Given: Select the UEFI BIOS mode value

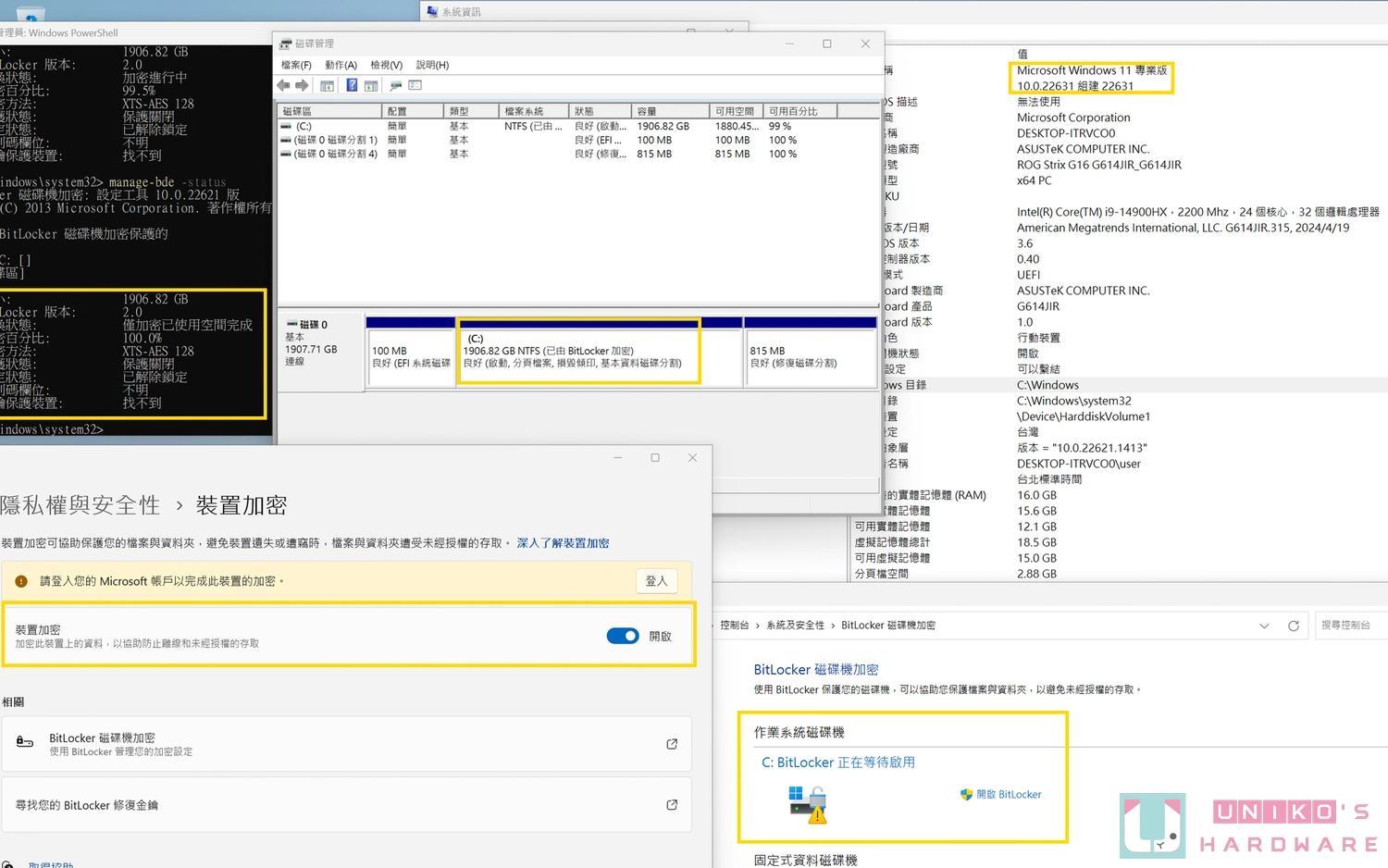Looking at the screenshot, I should click(x=1029, y=275).
